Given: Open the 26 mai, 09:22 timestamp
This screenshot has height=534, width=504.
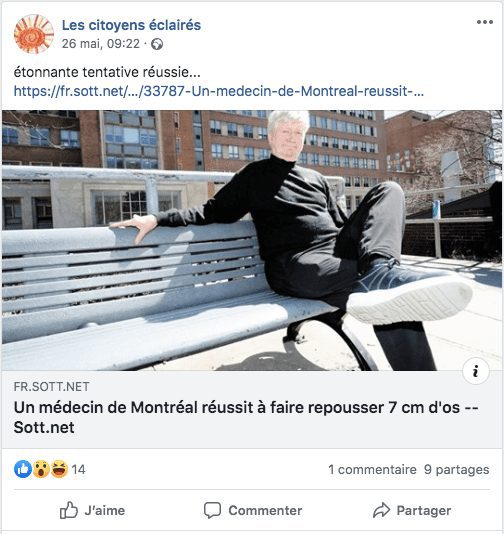Looking at the screenshot, I should coord(101,44).
